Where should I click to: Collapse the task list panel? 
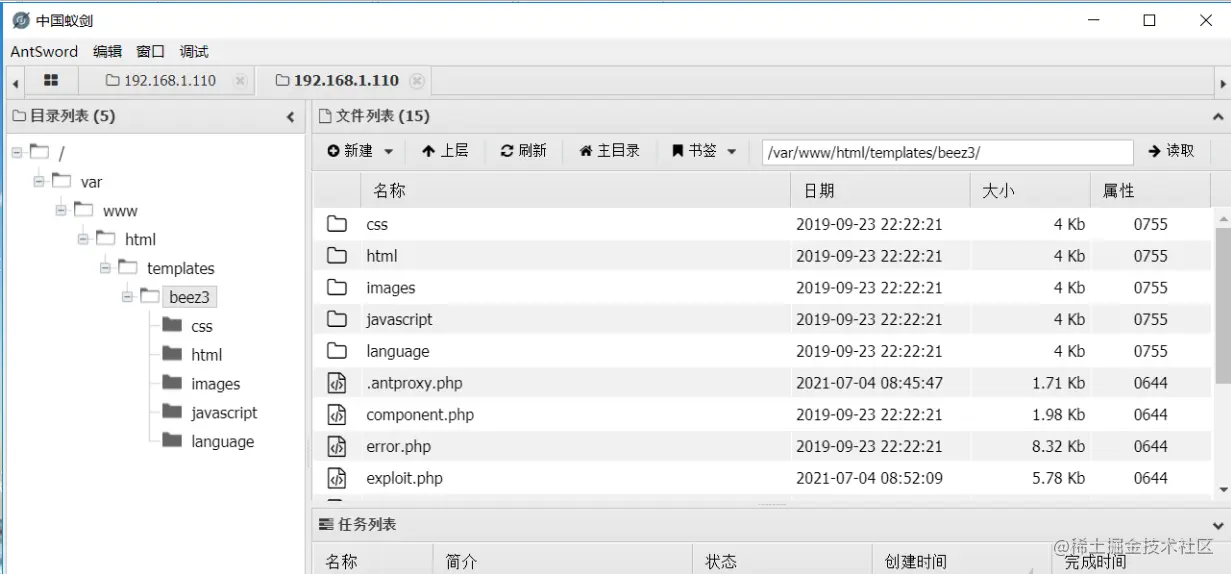click(1218, 525)
